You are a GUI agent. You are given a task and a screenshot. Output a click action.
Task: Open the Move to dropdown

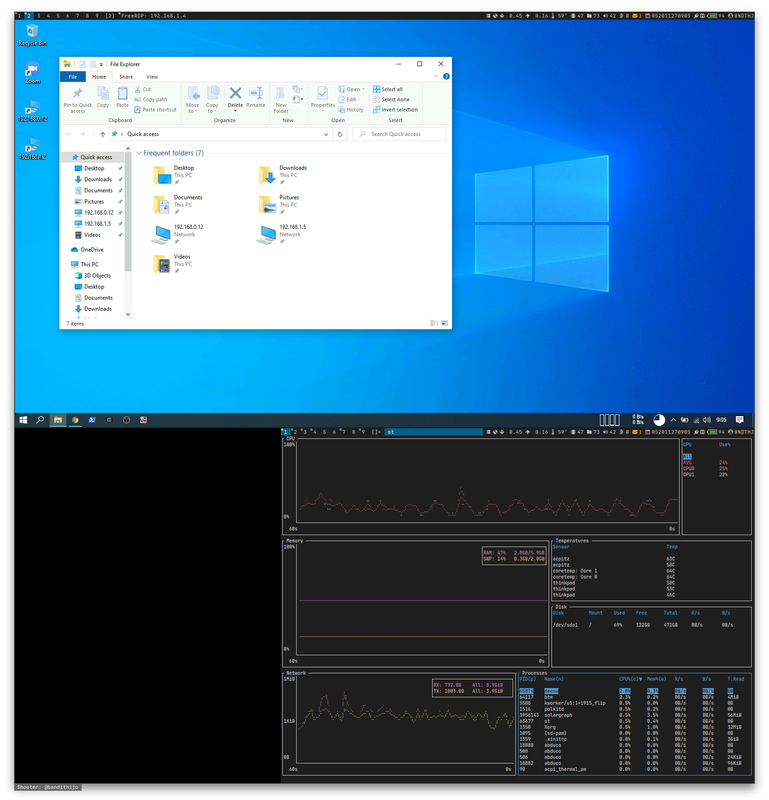point(192,98)
